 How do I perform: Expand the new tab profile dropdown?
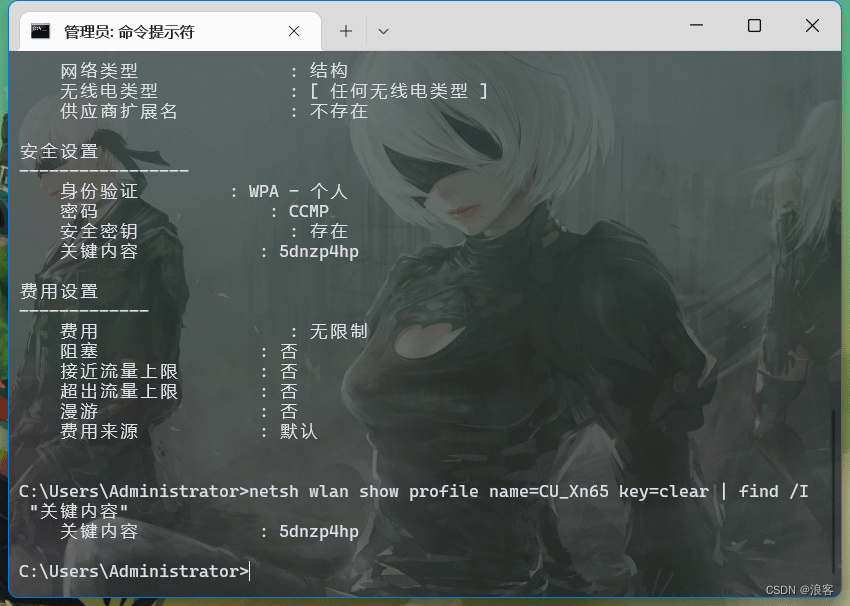[x=383, y=31]
